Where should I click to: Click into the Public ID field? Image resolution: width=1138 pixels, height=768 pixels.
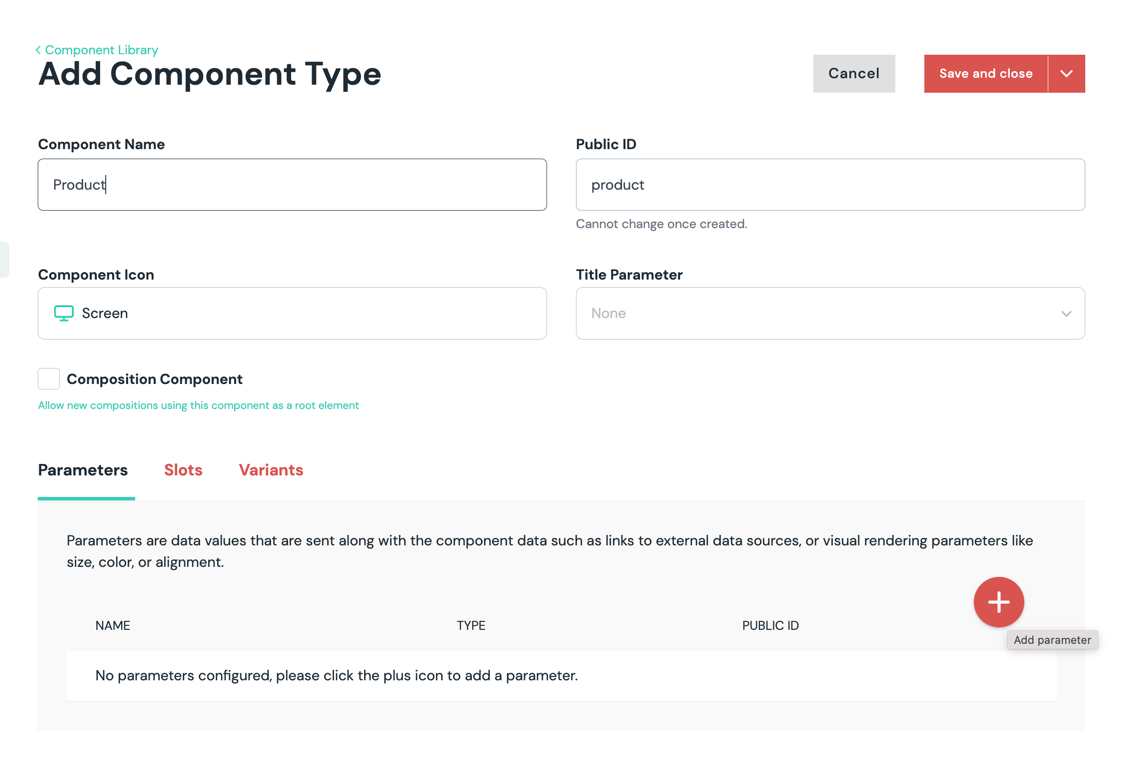click(830, 185)
